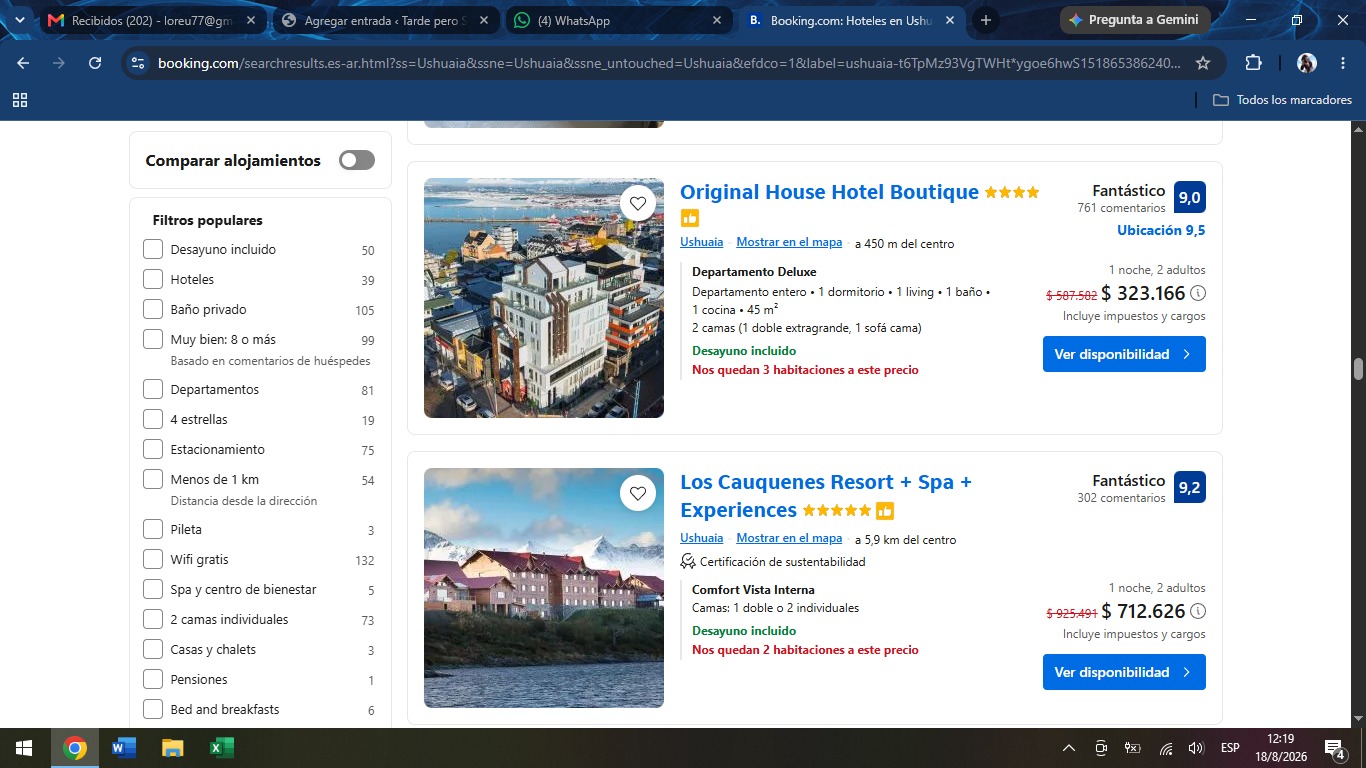Image resolution: width=1366 pixels, height=768 pixels.
Task: Select the Casas y chalets filter
Action: pyautogui.click(x=153, y=649)
